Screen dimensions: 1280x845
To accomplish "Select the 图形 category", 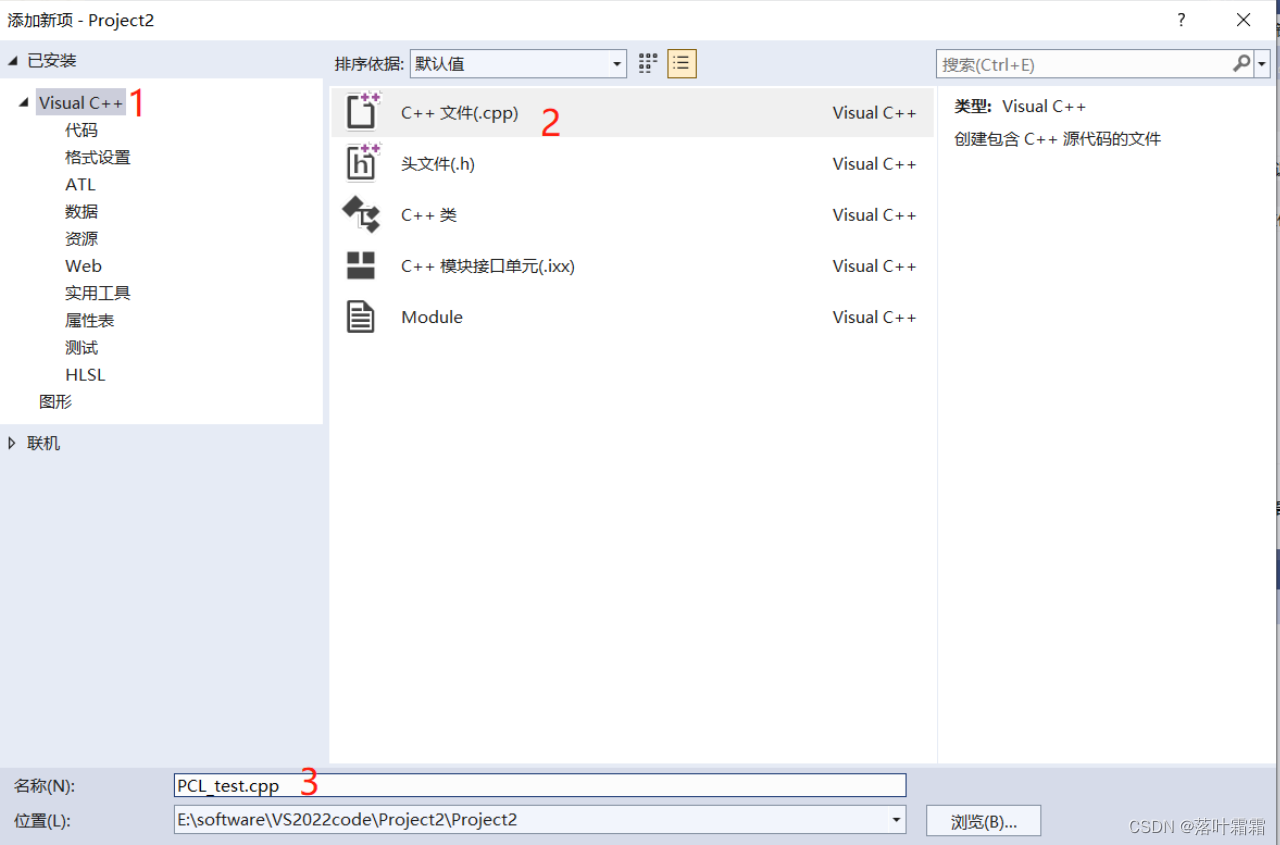I will [x=56, y=402].
